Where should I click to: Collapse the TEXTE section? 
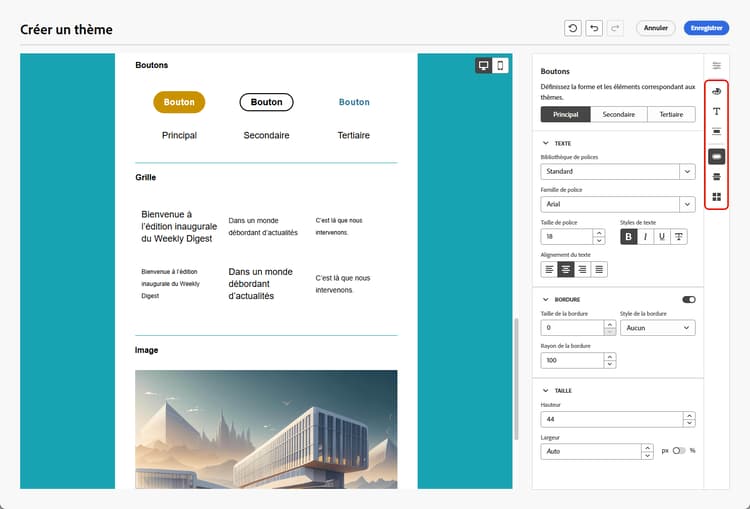coord(546,143)
